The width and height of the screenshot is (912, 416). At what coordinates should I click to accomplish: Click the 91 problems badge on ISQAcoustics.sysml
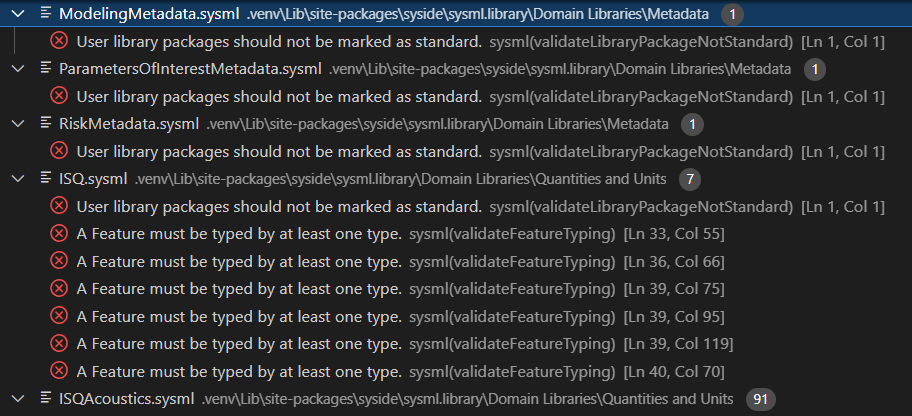pyautogui.click(x=761, y=399)
